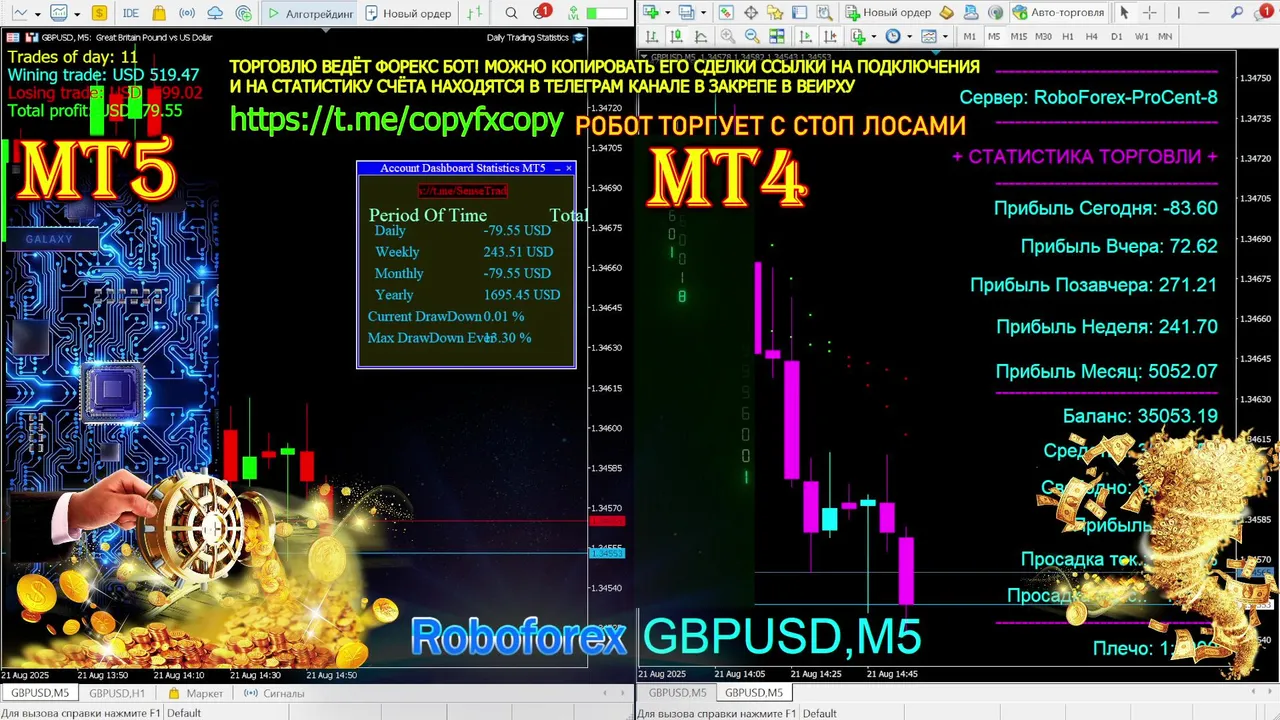
Task: Open the MT5 chart type icon
Action: (20, 13)
